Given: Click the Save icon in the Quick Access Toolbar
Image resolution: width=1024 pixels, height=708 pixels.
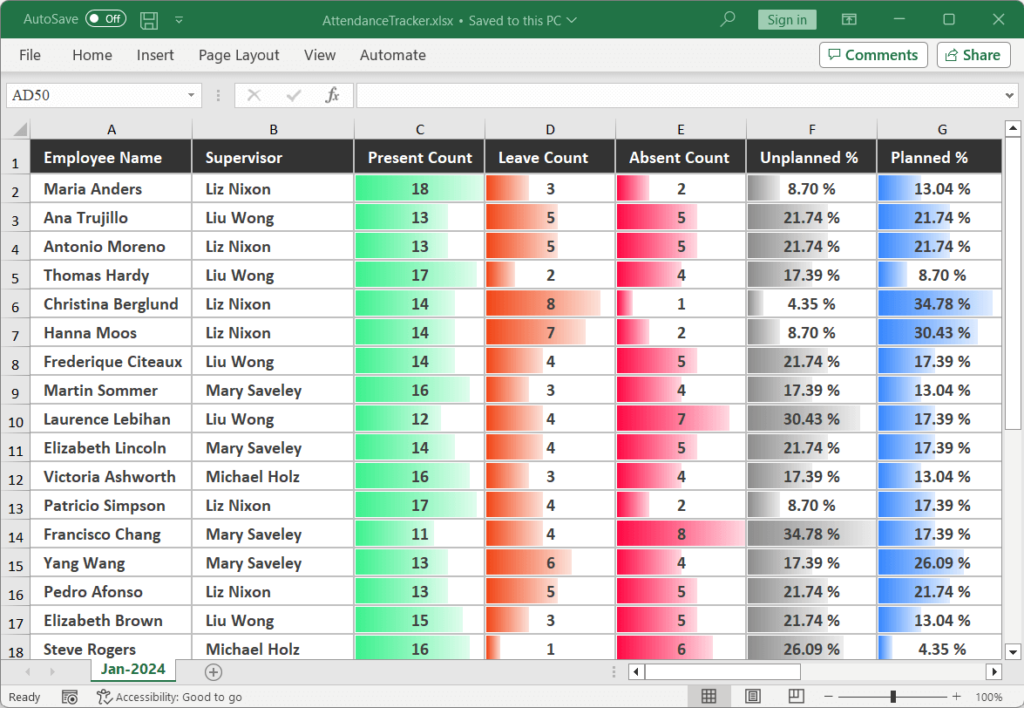Looking at the screenshot, I should coord(148,19).
